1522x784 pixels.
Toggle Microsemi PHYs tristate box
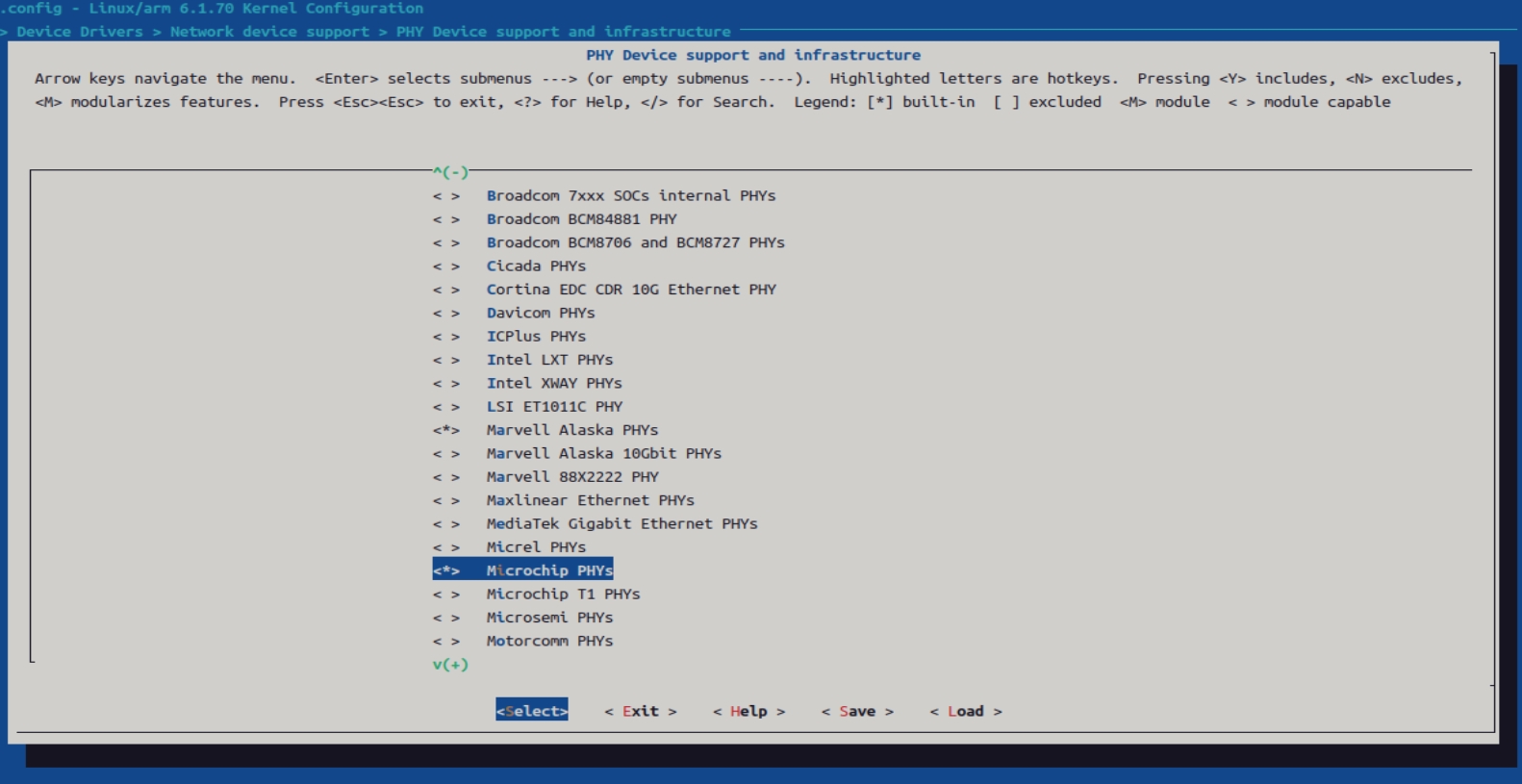coord(446,618)
